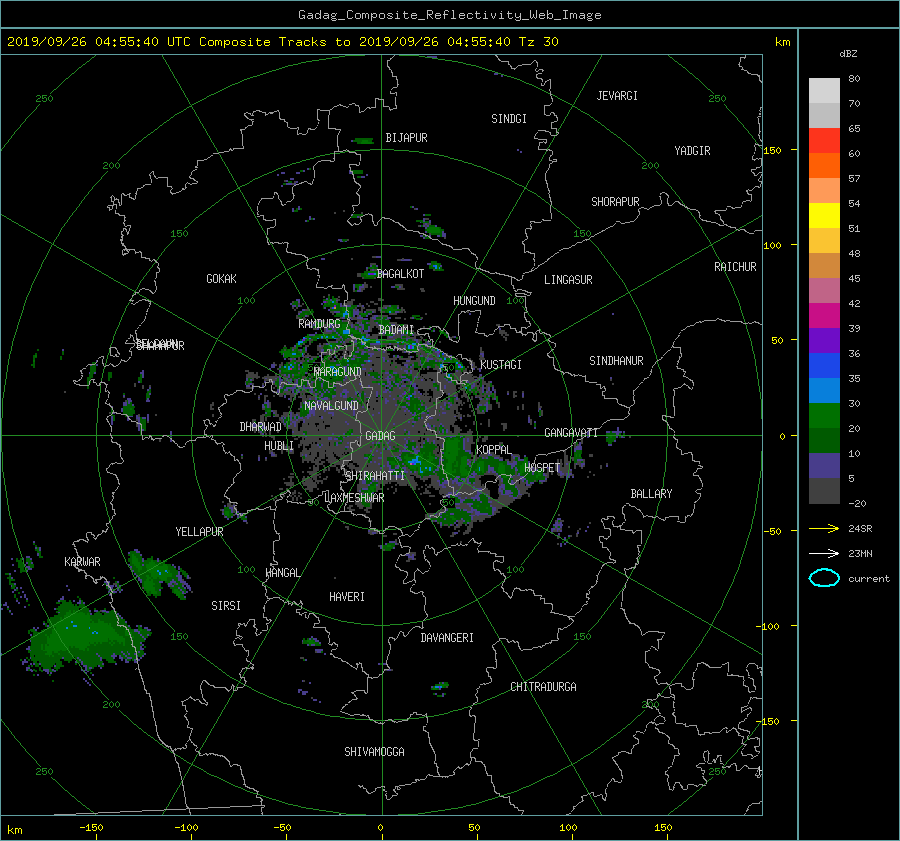This screenshot has width=900, height=841.
Task: Click the Gadag_Composite_Reflectivity_Web_Image title
Action: pos(449,15)
